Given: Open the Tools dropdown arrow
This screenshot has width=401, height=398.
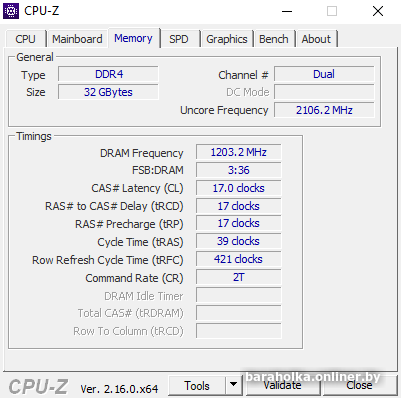Looking at the screenshot, I should [233, 385].
